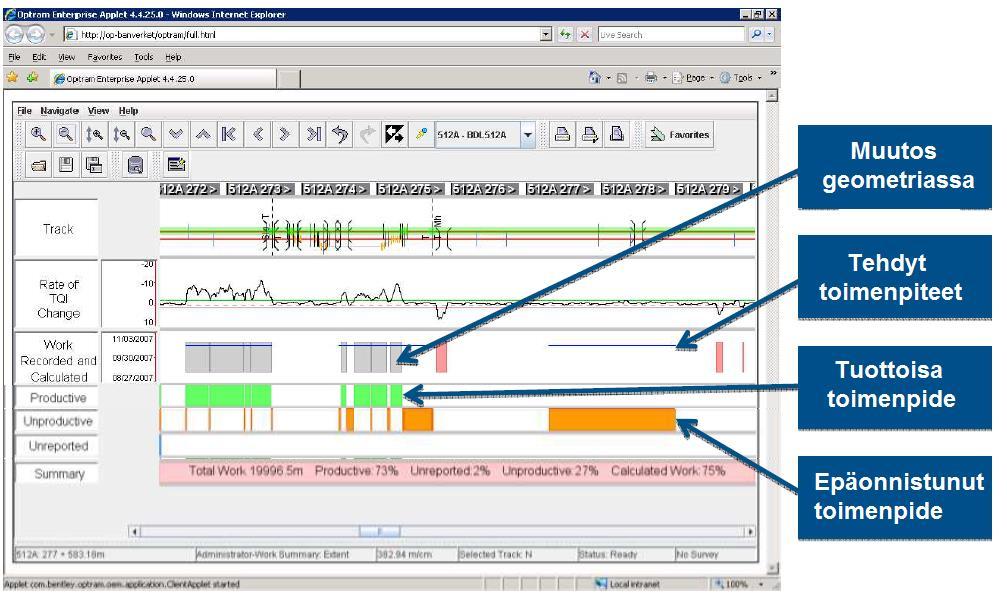This screenshot has height=611, width=1007.
Task: Click the applet Favorites button
Action: coord(679,134)
